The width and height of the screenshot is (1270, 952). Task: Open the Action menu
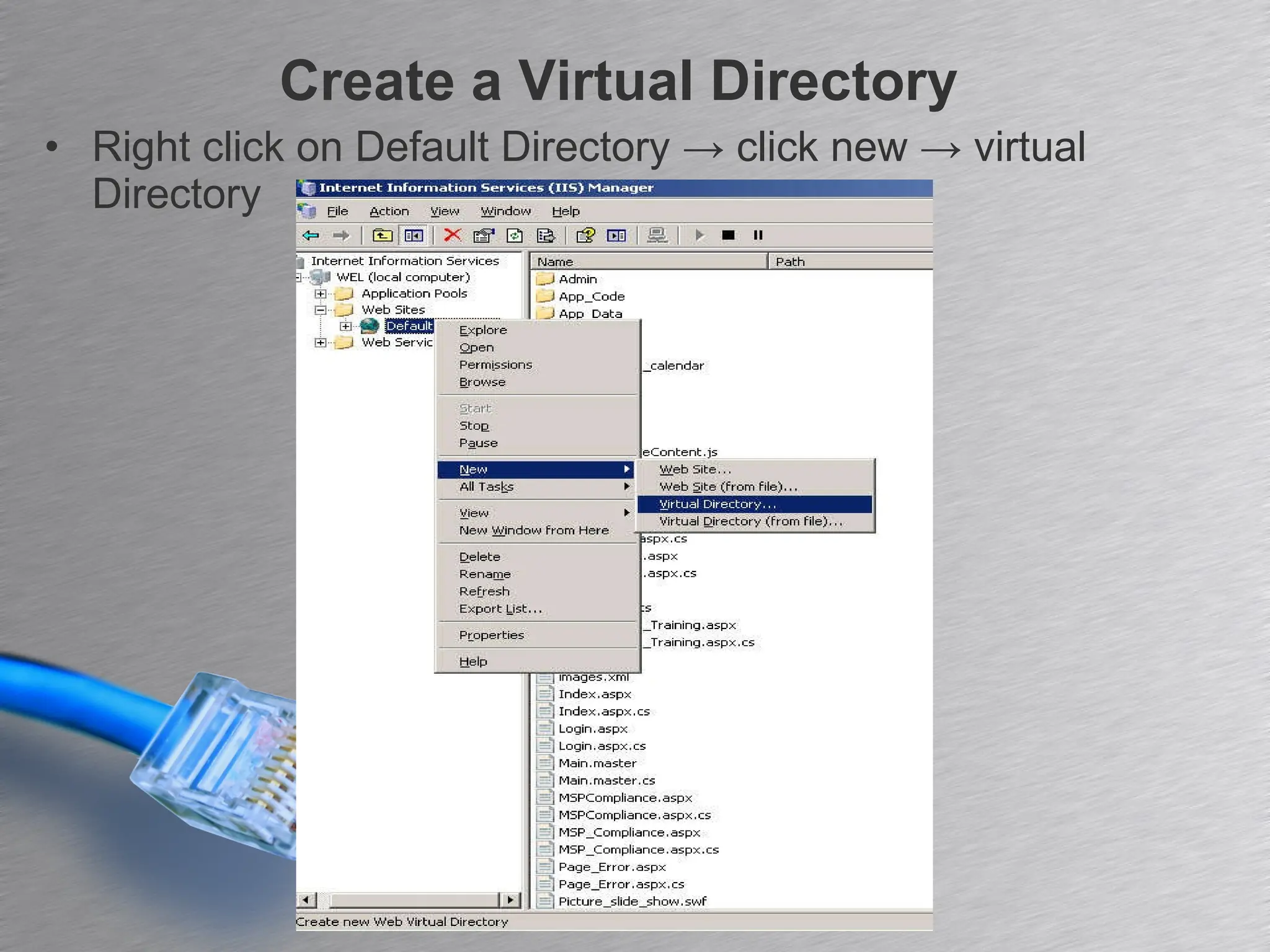(x=389, y=211)
